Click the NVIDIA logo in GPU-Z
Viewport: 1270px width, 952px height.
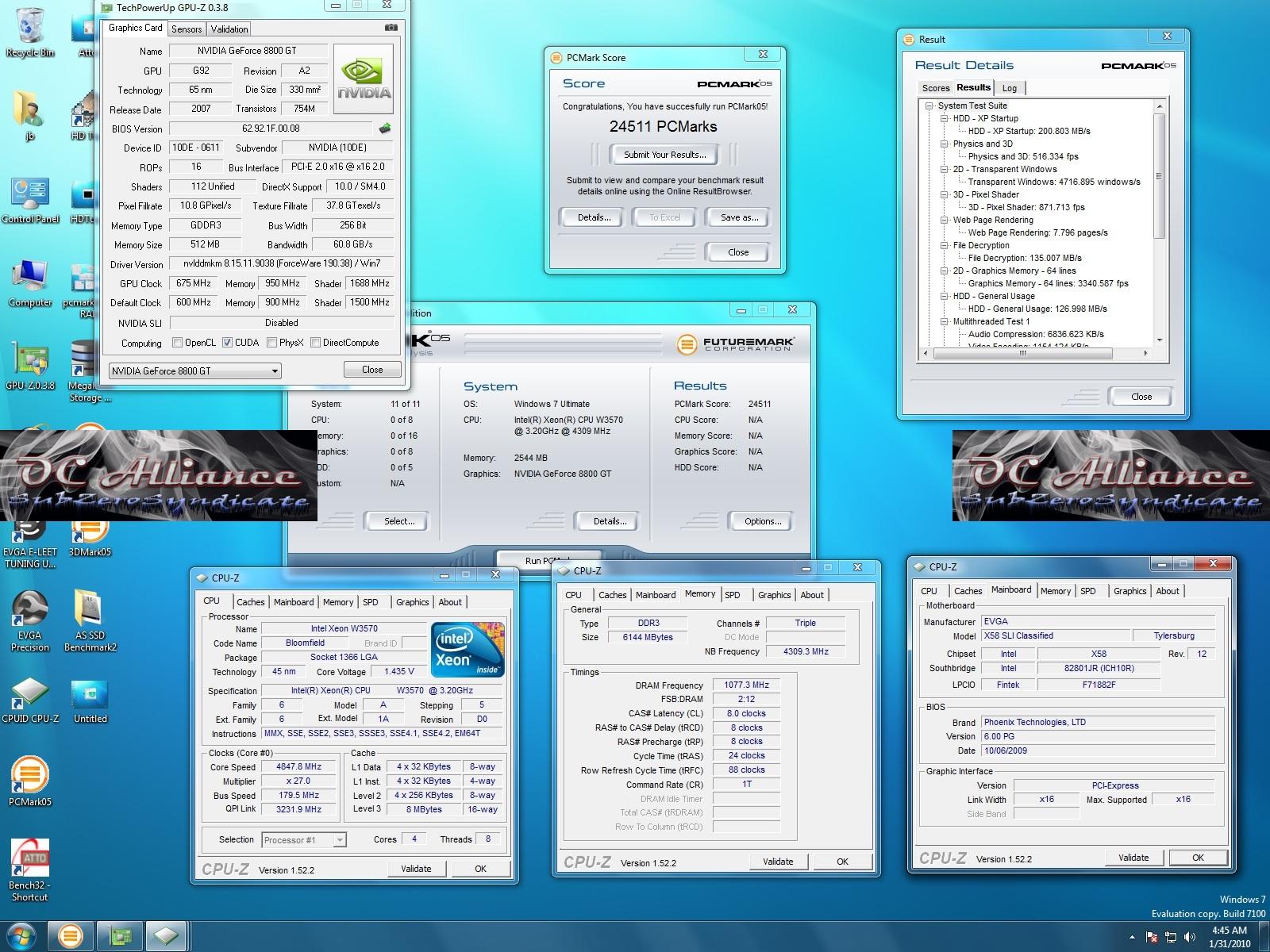[x=364, y=79]
